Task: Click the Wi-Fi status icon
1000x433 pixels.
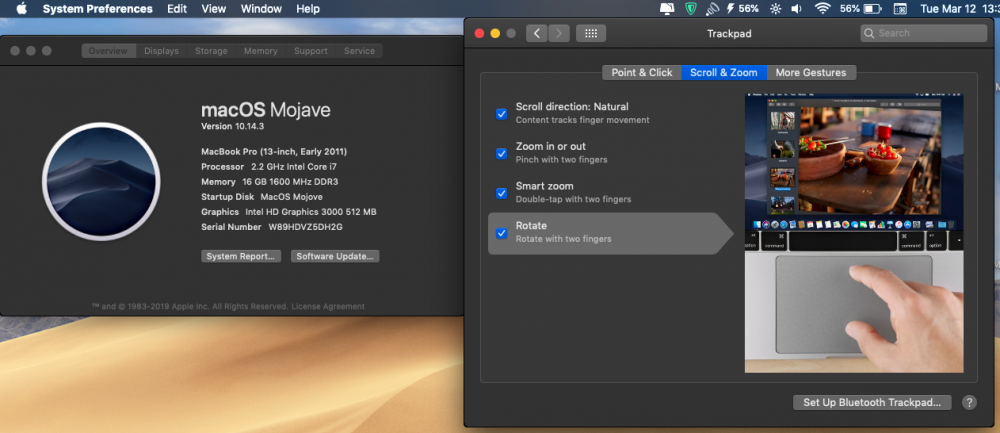Action: coord(823,9)
